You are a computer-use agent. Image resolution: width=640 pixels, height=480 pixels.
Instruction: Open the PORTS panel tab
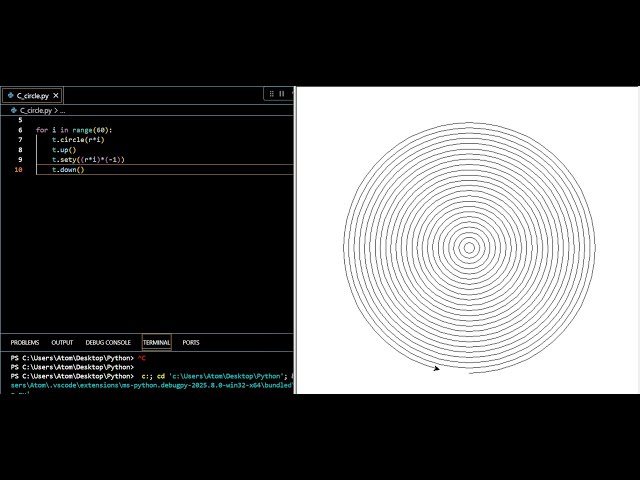pyautogui.click(x=191, y=342)
